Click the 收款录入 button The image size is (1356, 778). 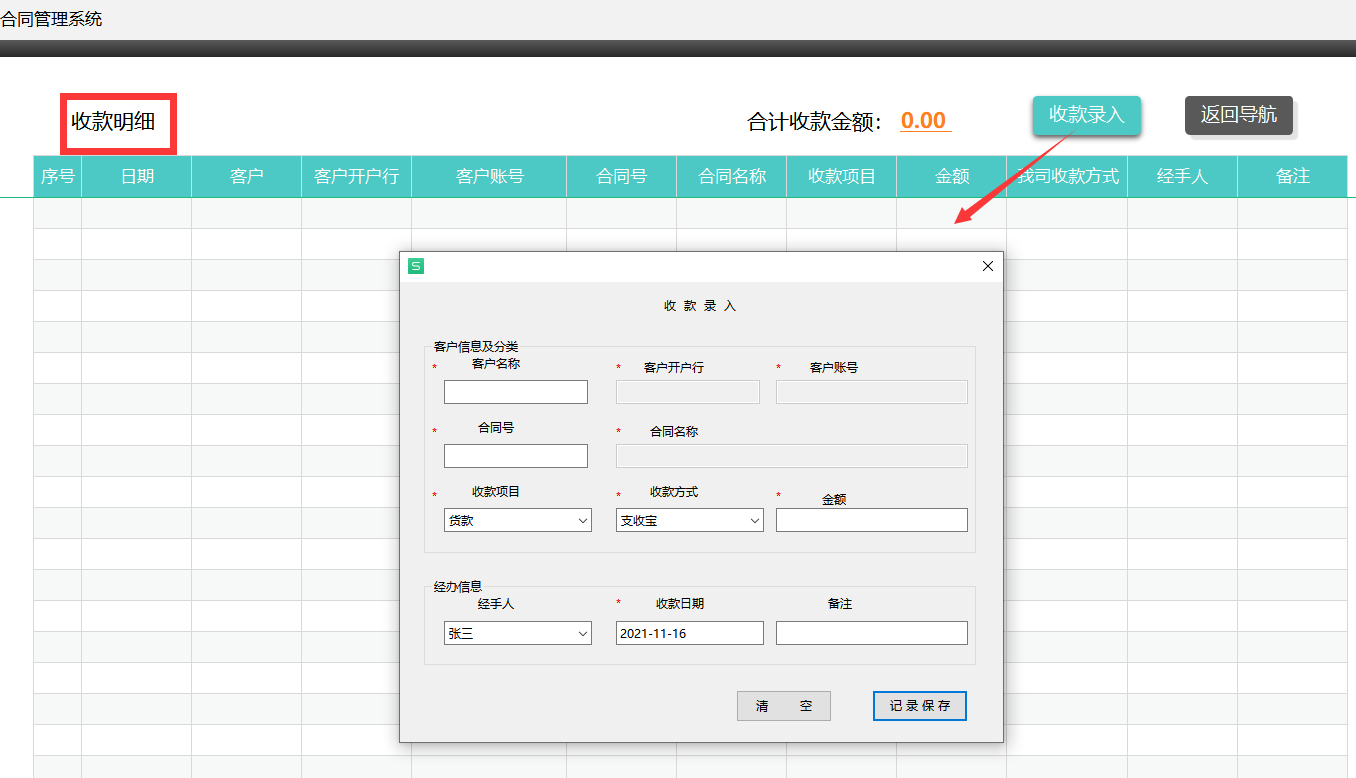1086,115
